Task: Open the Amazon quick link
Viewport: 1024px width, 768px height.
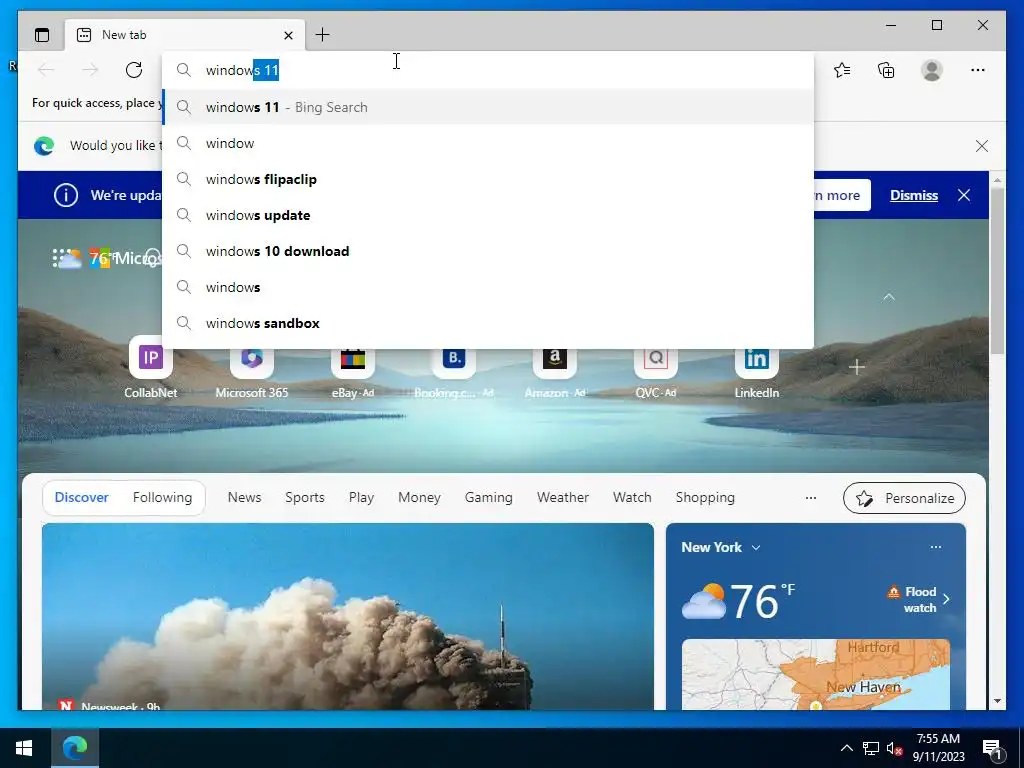Action: click(555, 369)
